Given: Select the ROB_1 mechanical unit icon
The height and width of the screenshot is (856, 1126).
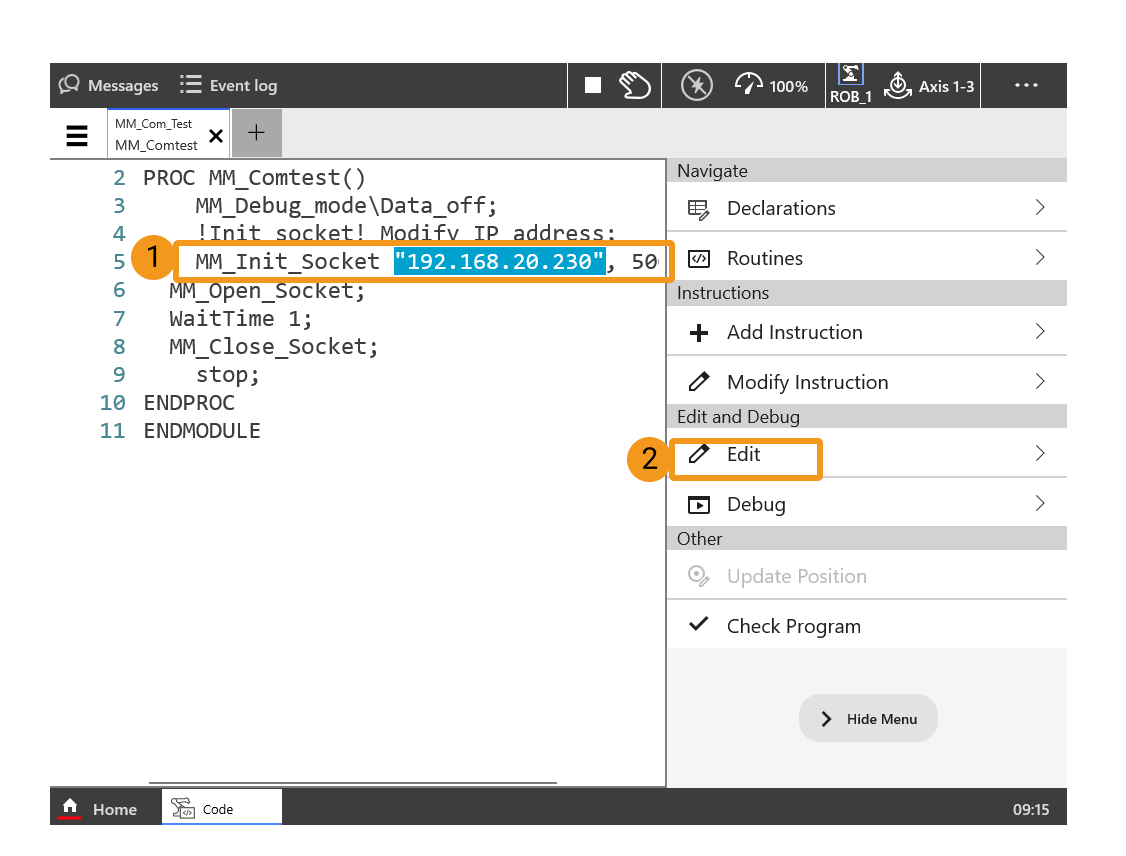Looking at the screenshot, I should point(850,85).
